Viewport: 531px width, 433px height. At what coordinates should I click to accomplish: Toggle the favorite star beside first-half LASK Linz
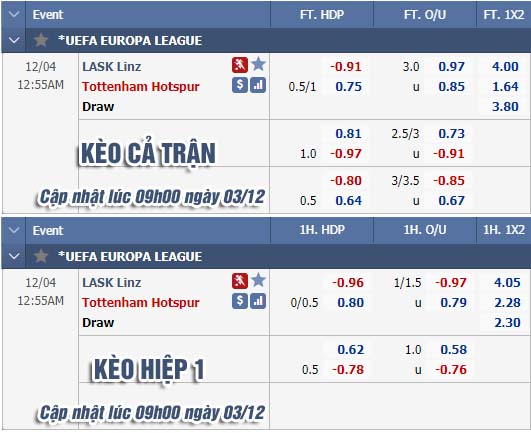point(258,280)
